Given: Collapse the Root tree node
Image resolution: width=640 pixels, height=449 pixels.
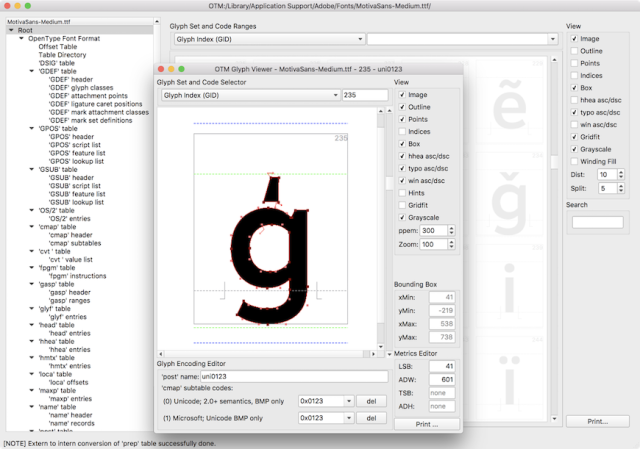Looking at the screenshot, I should [x=10, y=31].
